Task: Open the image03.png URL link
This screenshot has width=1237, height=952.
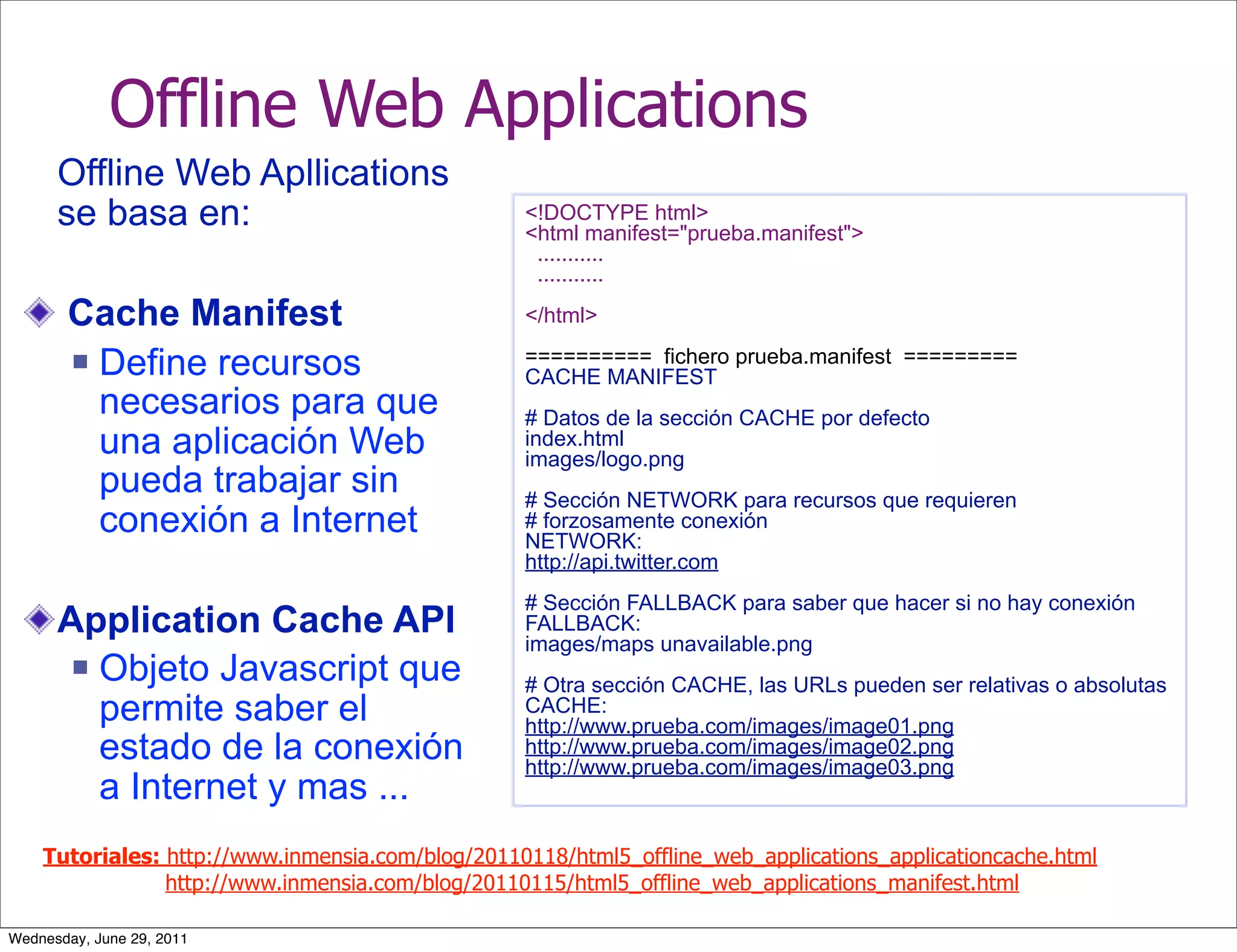Action: (739, 767)
